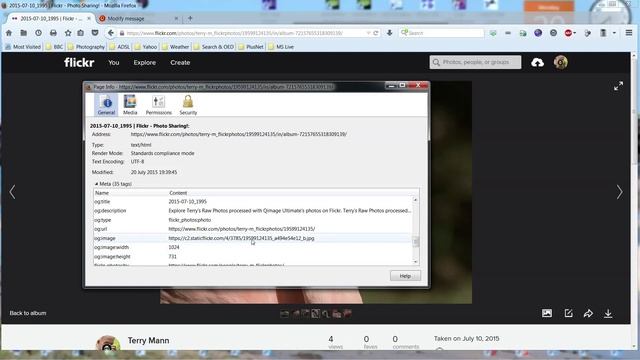Open the MS Live bookmarks folder
The height and width of the screenshot is (360, 640).
(x=281, y=47)
